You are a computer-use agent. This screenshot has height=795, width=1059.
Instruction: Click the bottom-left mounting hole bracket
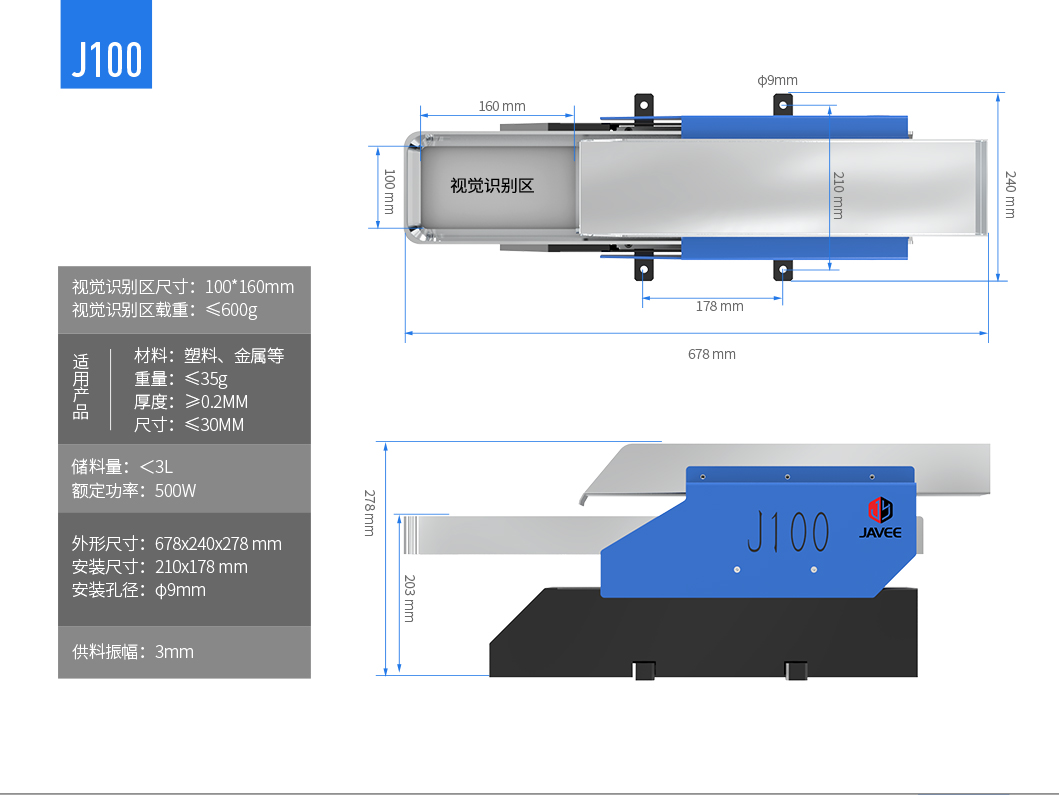(644, 270)
